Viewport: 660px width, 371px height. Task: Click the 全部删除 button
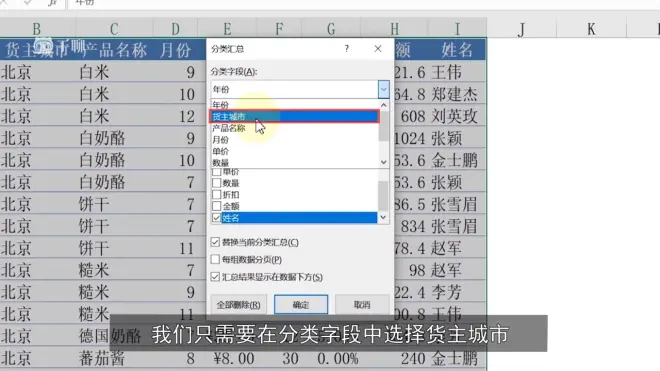[x=238, y=304]
